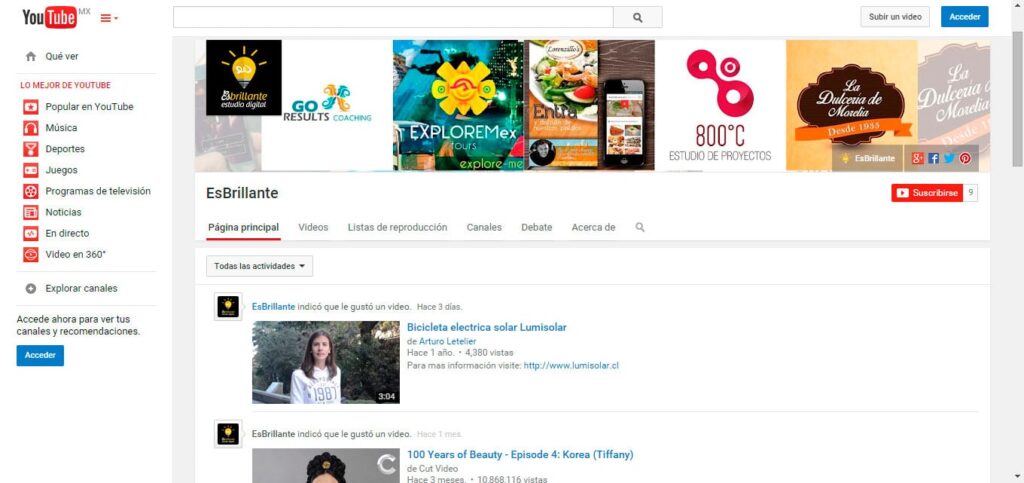Open En directo in the sidebar
Image resolution: width=1024 pixels, height=483 pixels.
click(x=67, y=233)
